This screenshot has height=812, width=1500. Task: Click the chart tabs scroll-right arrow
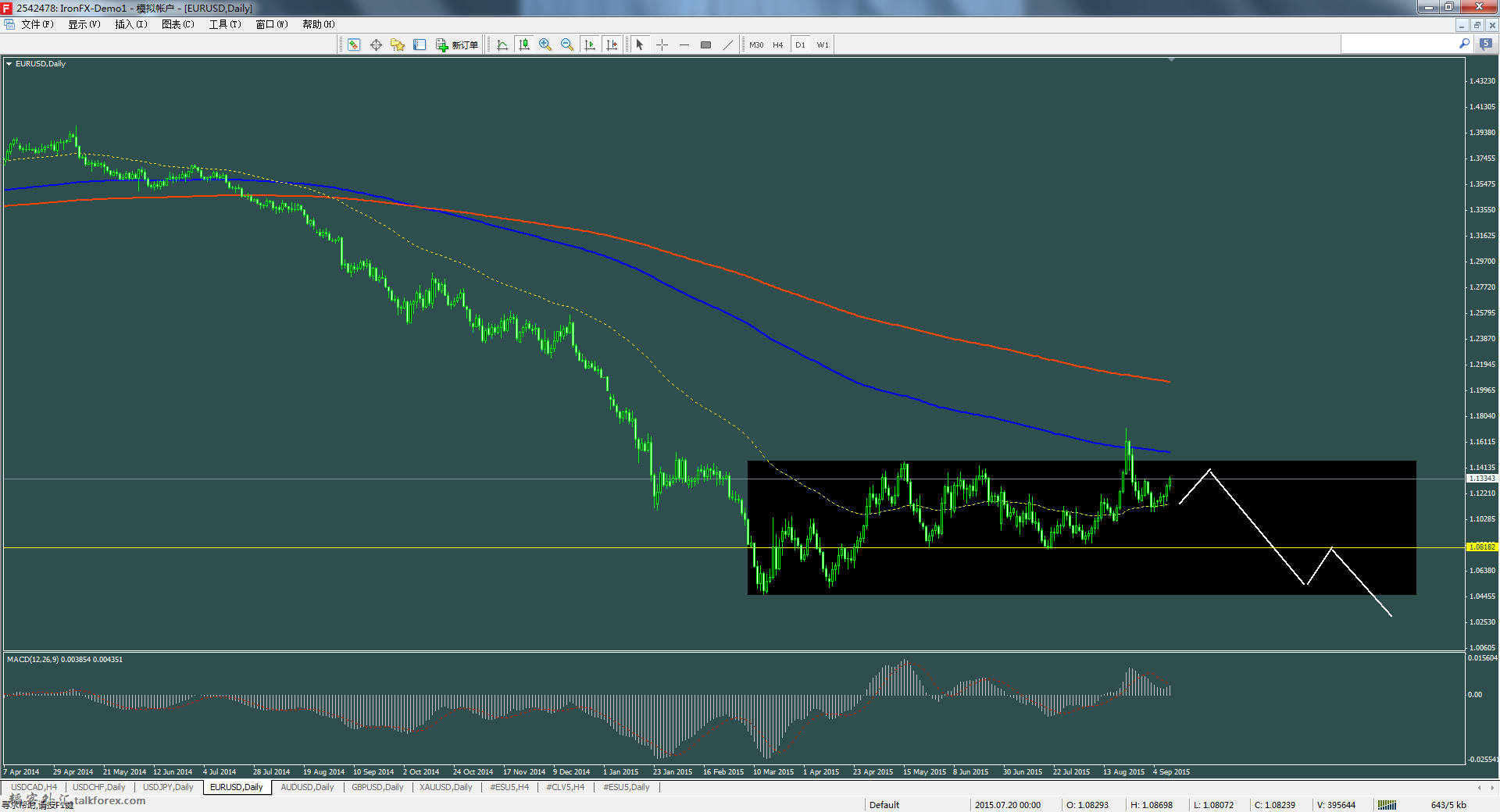point(1491,787)
